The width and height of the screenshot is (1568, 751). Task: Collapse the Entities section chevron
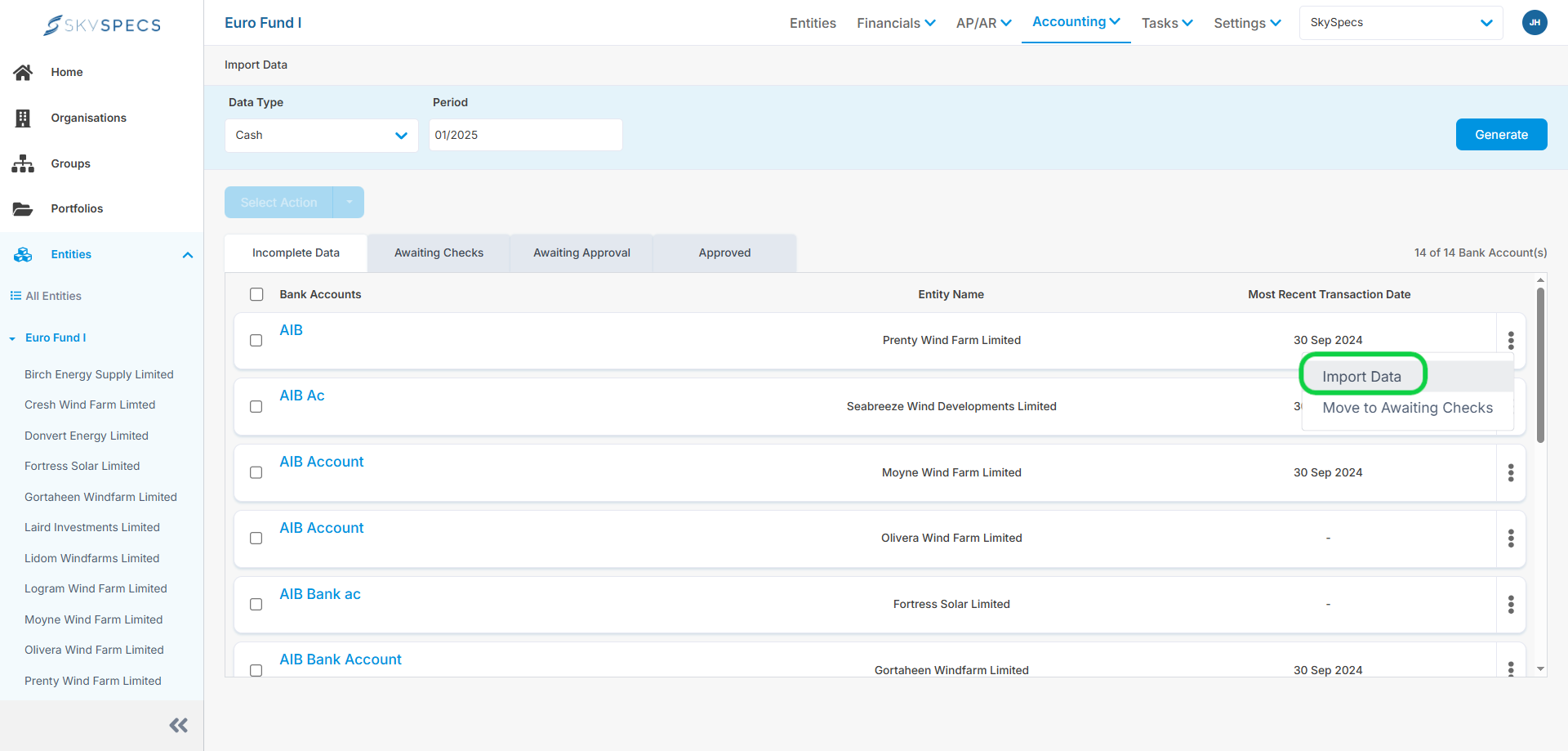coord(188,255)
